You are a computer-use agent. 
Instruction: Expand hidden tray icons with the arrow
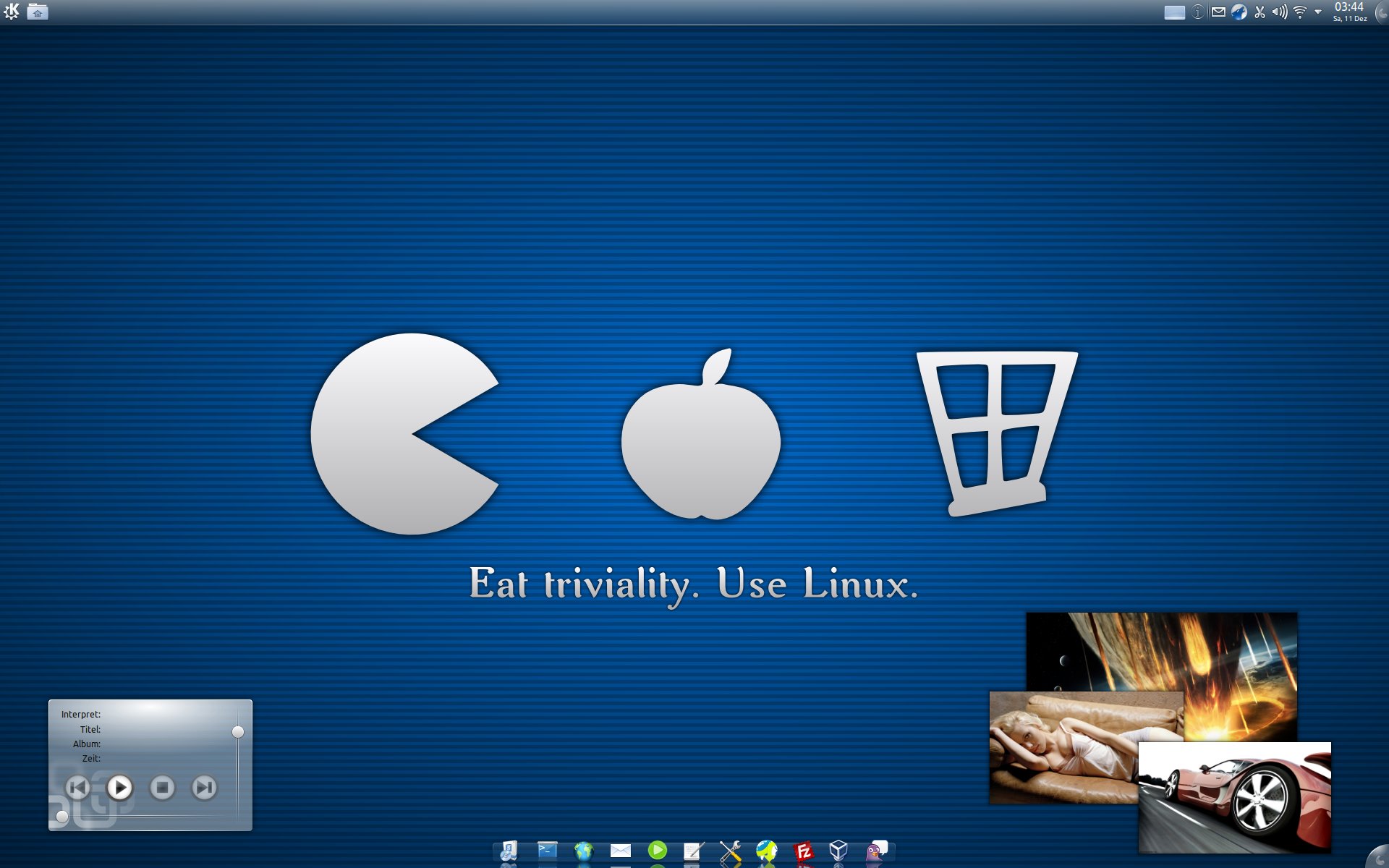pos(1318,12)
